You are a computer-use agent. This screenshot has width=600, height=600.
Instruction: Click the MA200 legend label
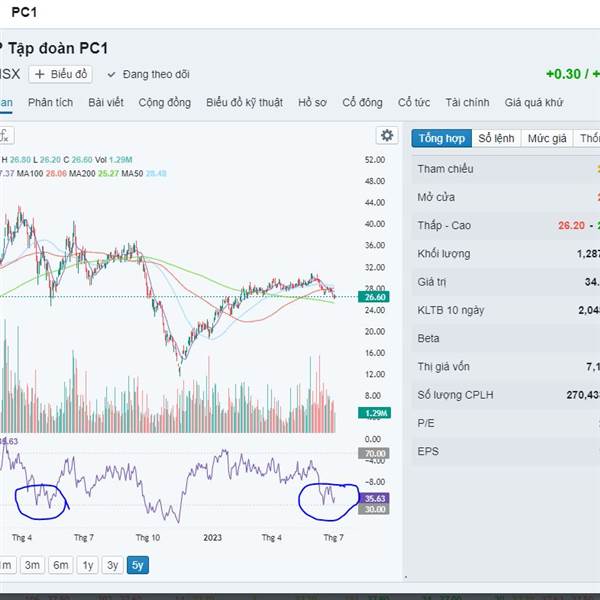pos(82,174)
